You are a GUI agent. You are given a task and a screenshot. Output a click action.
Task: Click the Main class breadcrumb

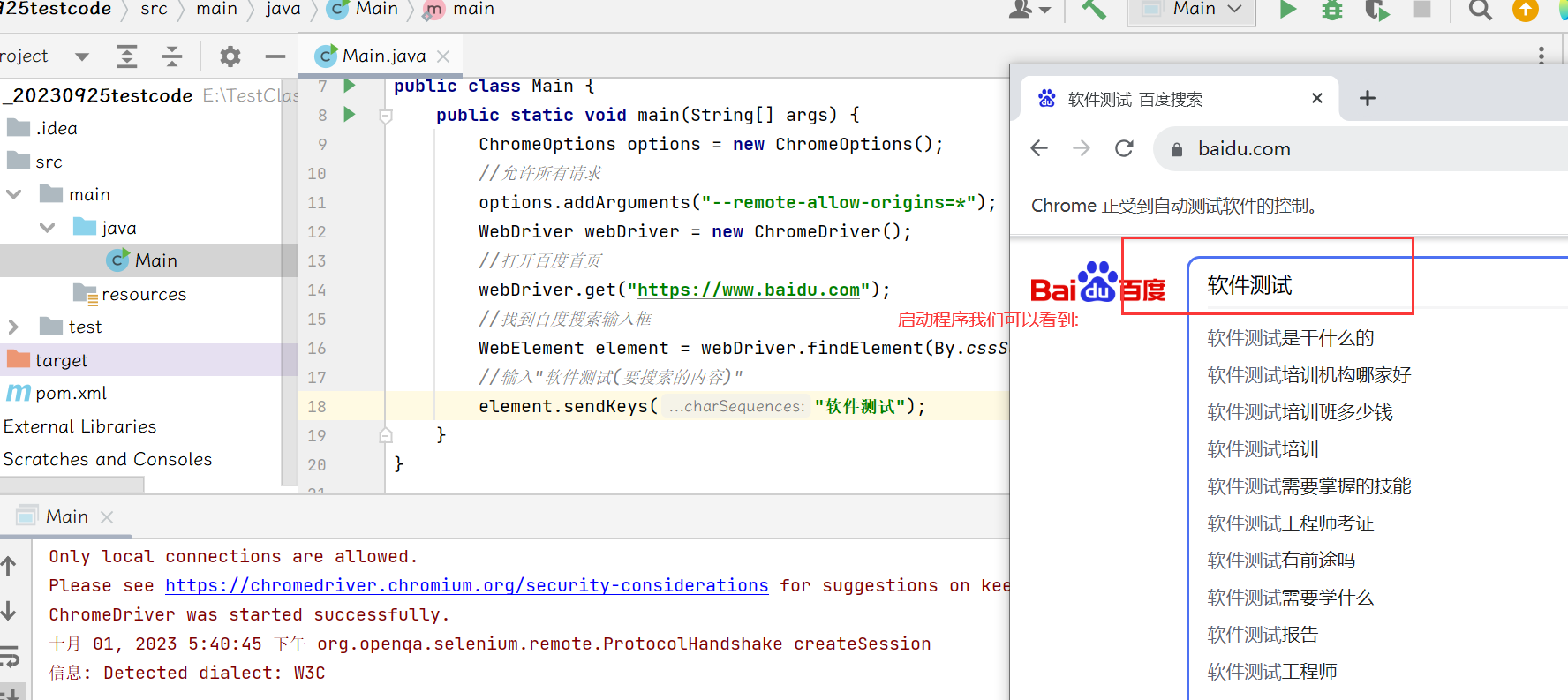point(363,9)
